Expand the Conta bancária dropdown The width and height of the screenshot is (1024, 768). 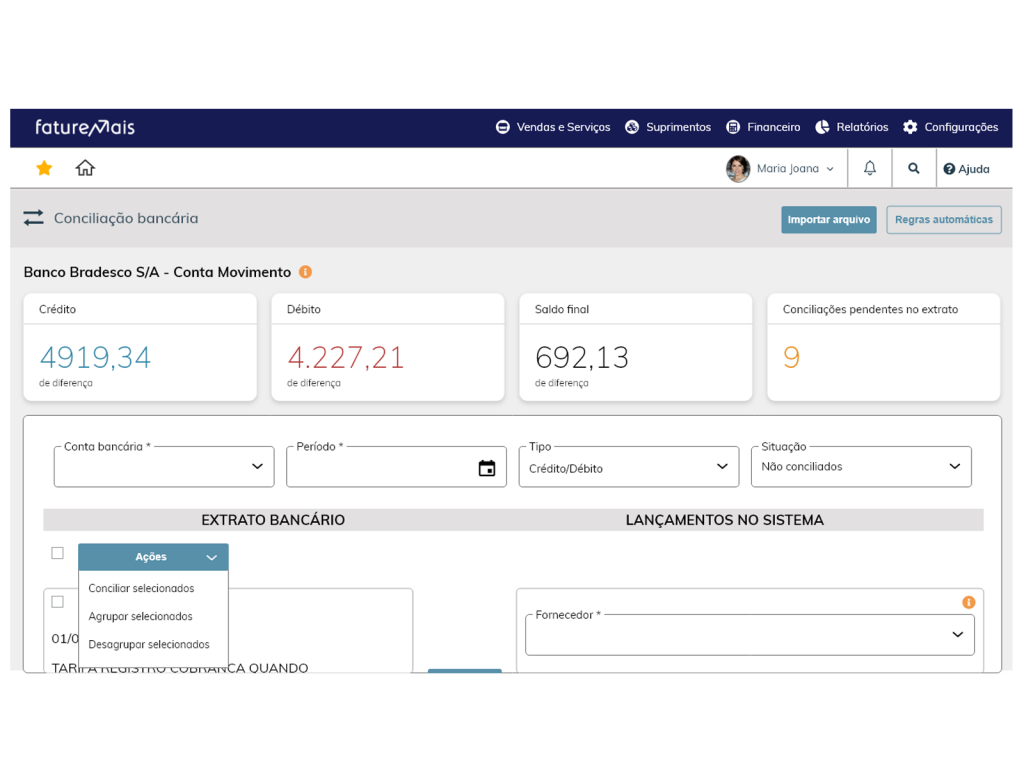coord(164,467)
